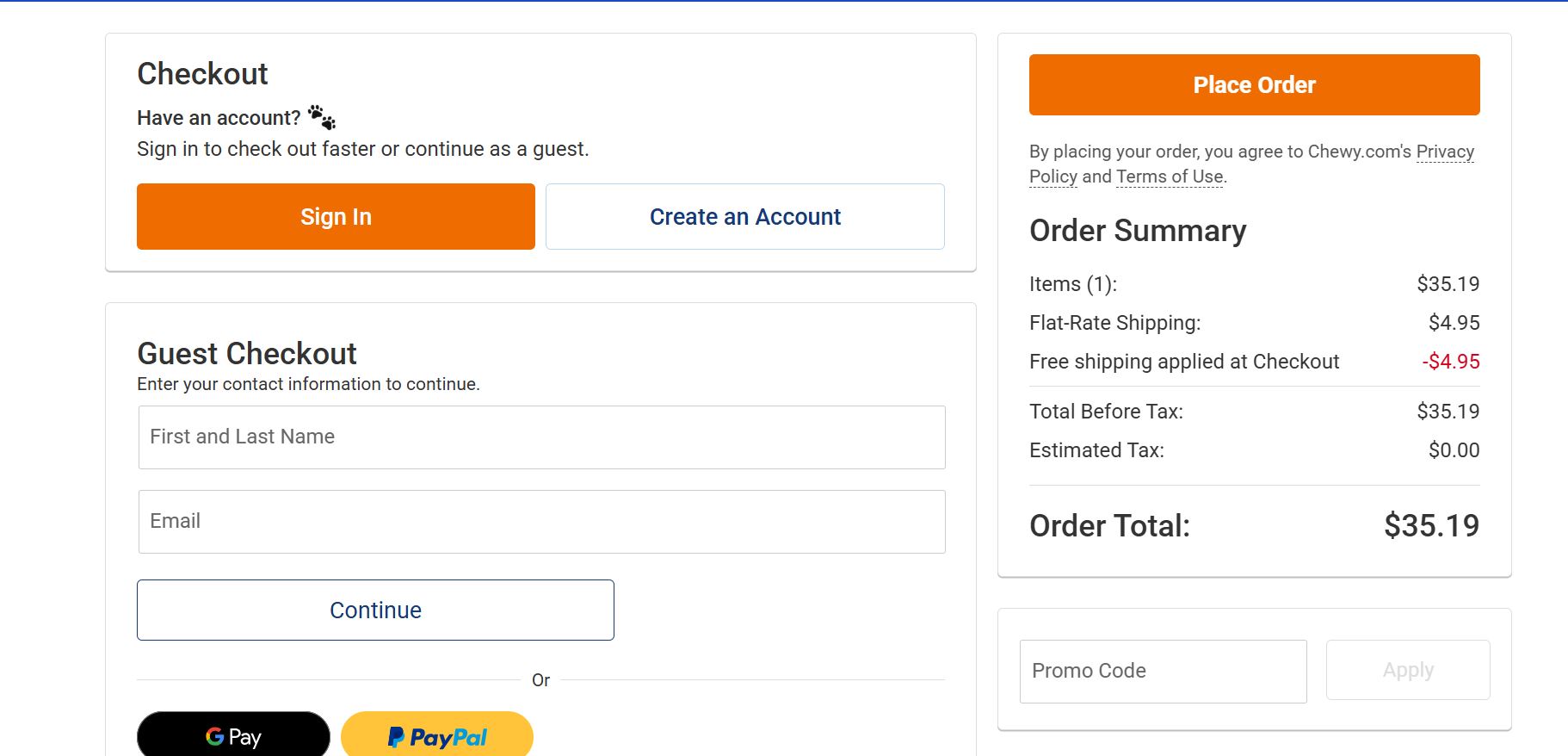Image resolution: width=1568 pixels, height=756 pixels.
Task: Open the Terms of Use link
Action: [1169, 177]
